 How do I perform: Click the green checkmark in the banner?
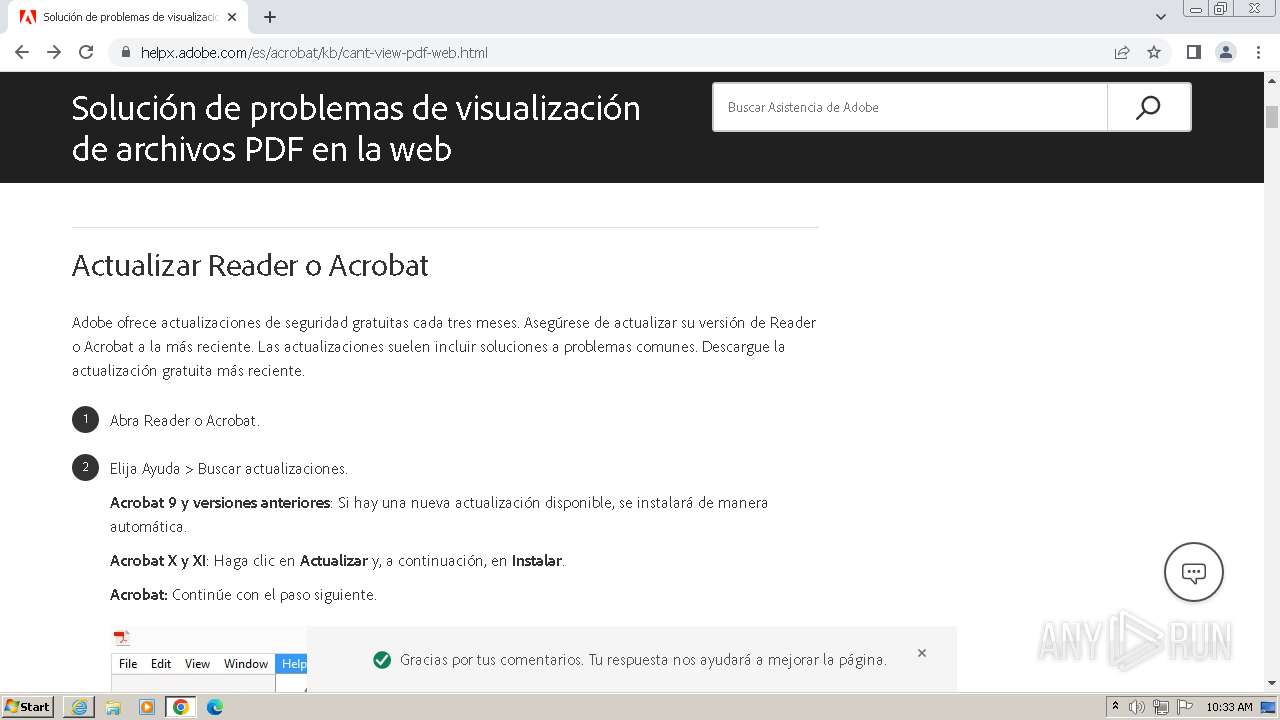click(x=381, y=660)
